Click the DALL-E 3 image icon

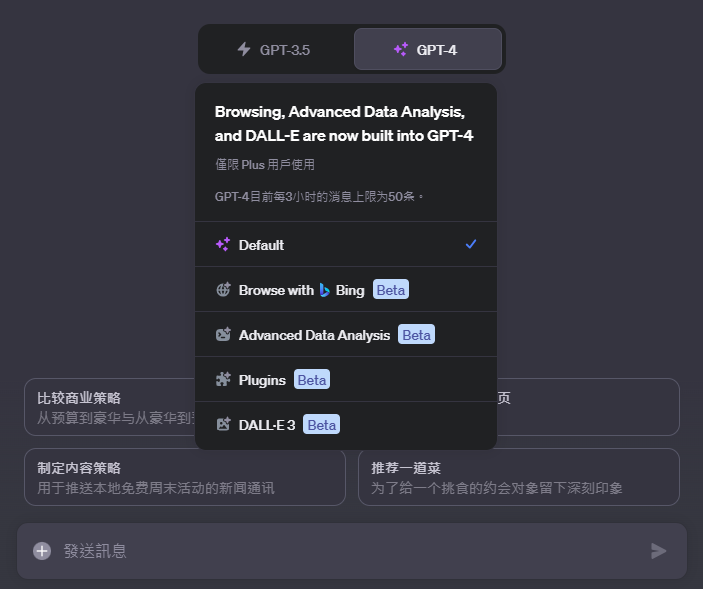(223, 424)
